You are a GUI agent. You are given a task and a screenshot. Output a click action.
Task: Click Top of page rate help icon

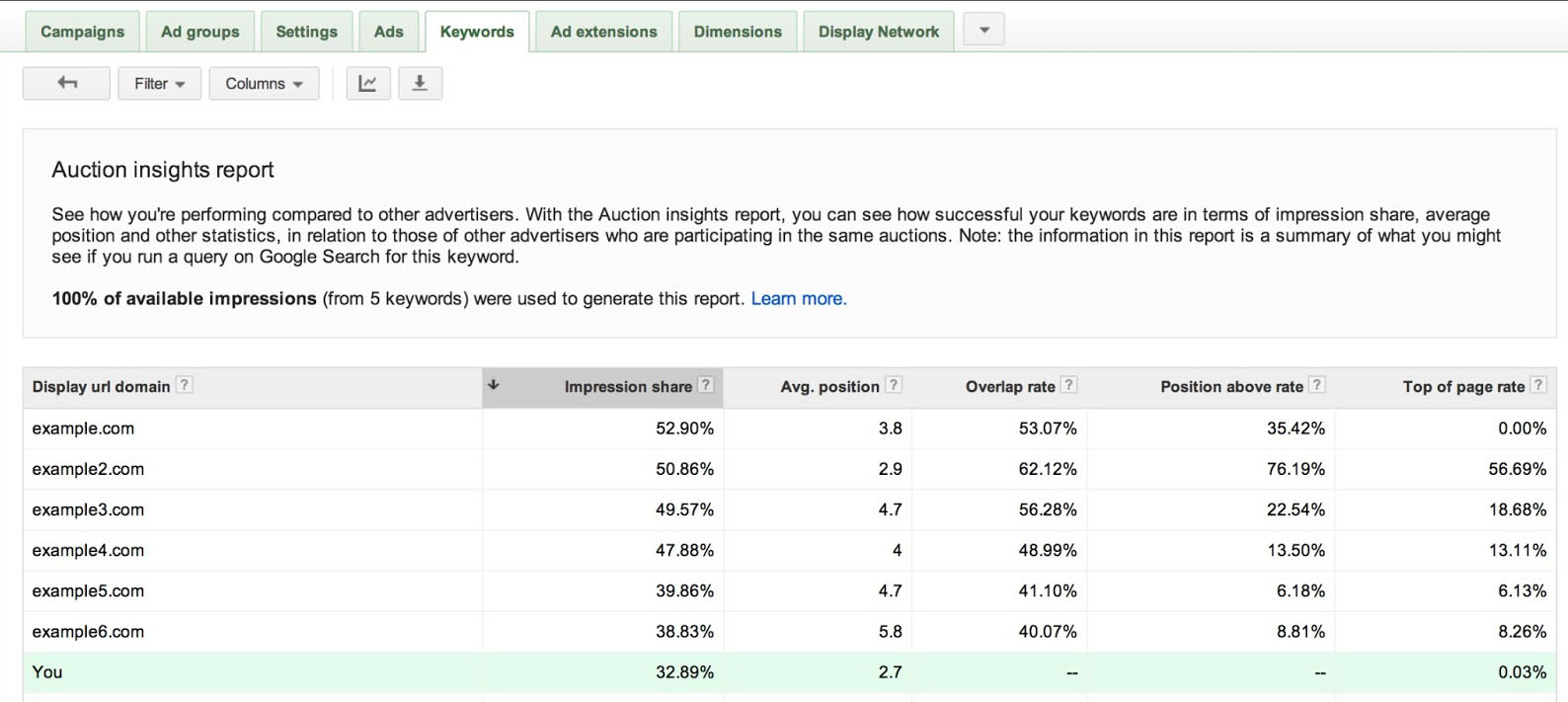pyautogui.click(x=1538, y=386)
